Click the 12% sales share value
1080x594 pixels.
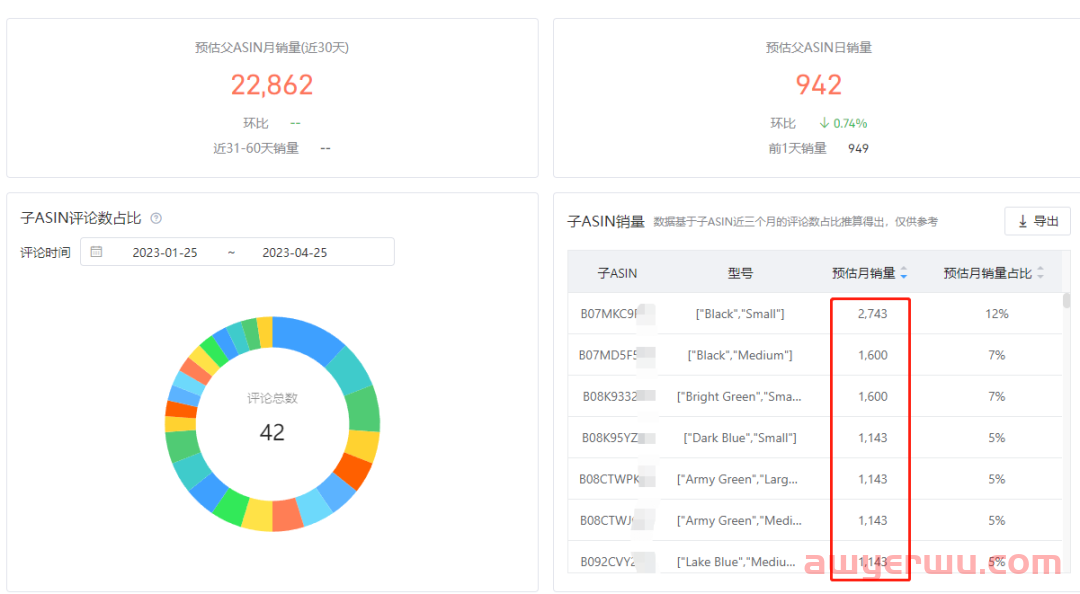click(997, 314)
